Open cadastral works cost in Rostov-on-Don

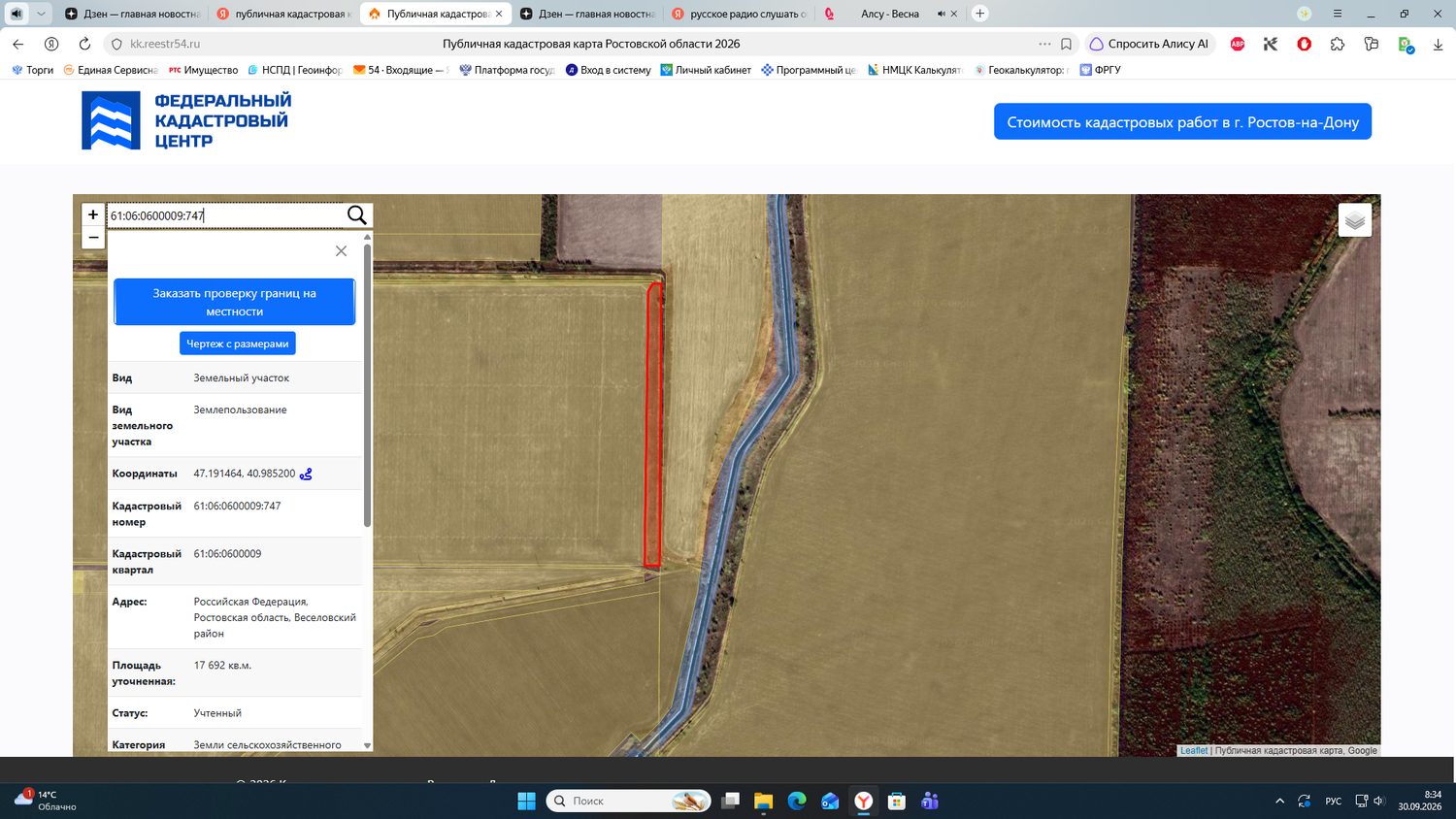point(1182,122)
